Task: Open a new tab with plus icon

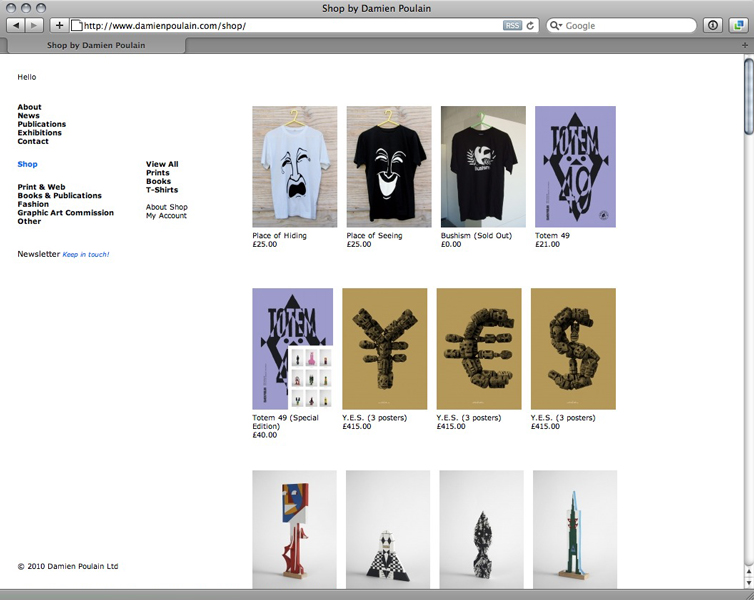Action: 745,45
